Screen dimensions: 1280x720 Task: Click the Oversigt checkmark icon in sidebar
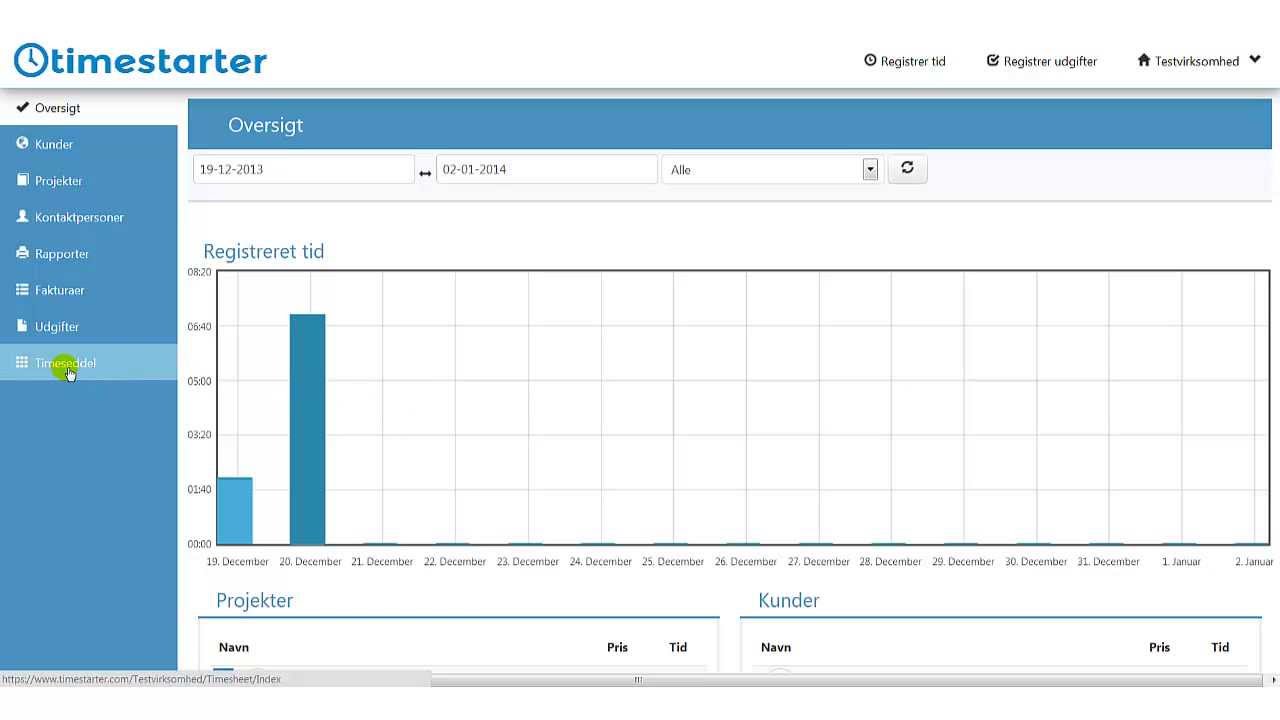pyautogui.click(x=22, y=107)
